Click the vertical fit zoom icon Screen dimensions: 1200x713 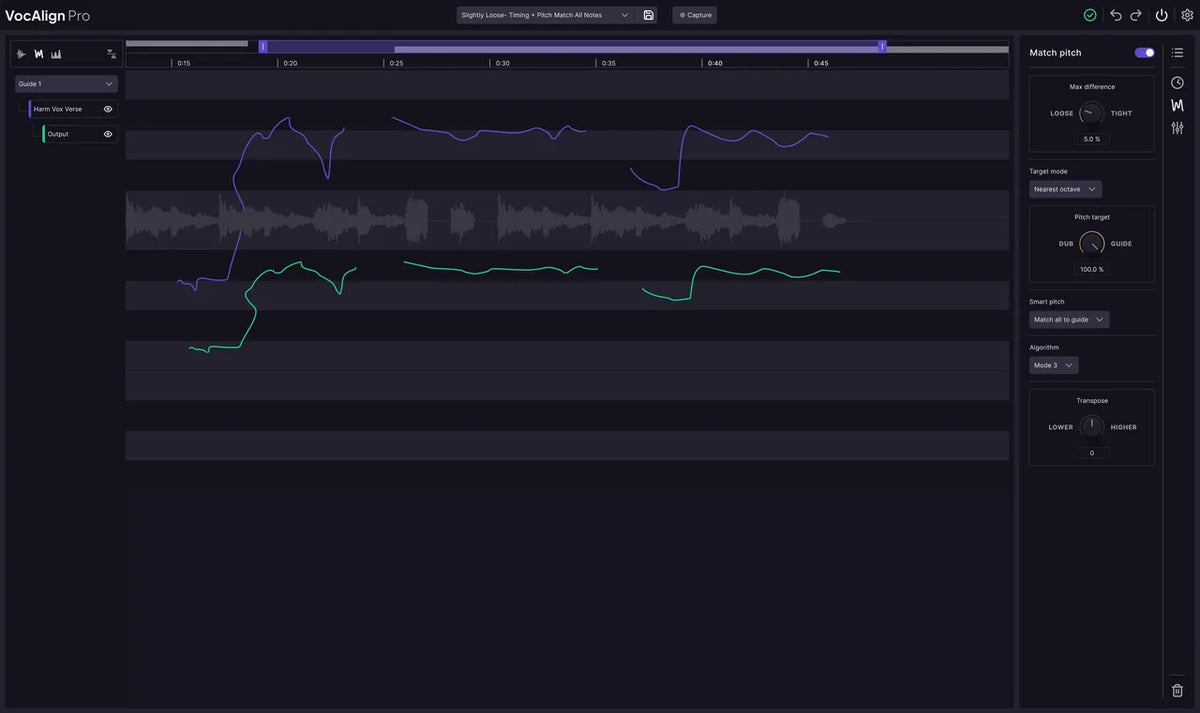tap(111, 54)
